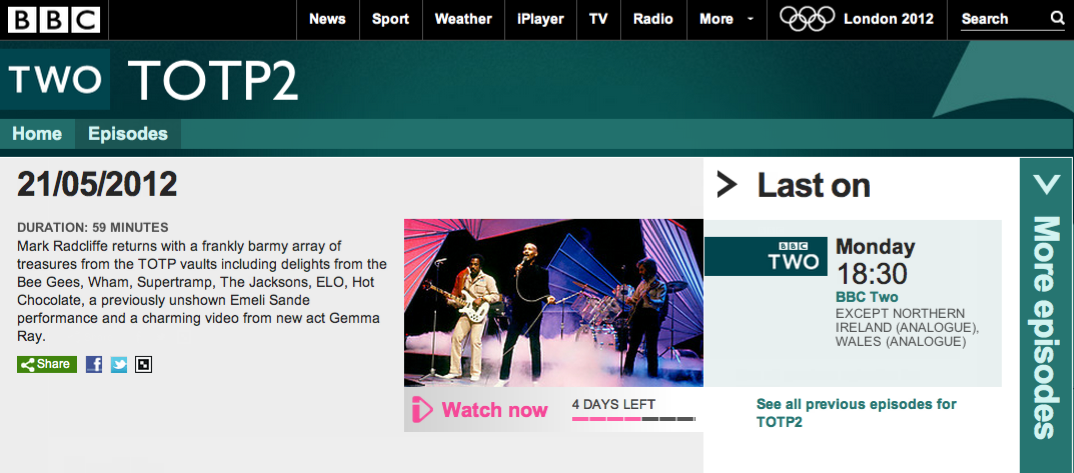Open the More dropdown in top navigation
This screenshot has width=1074, height=473.
[x=724, y=19]
